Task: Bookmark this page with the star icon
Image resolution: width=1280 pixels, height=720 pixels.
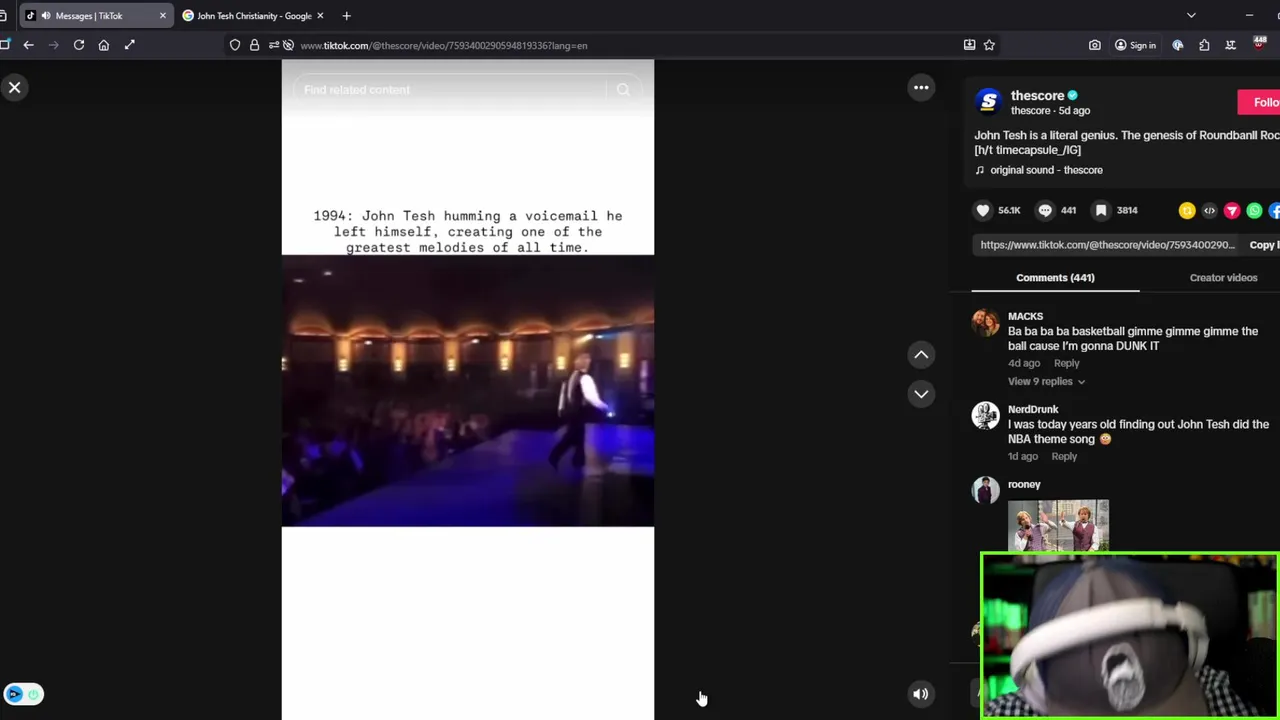Action: pyautogui.click(x=989, y=45)
